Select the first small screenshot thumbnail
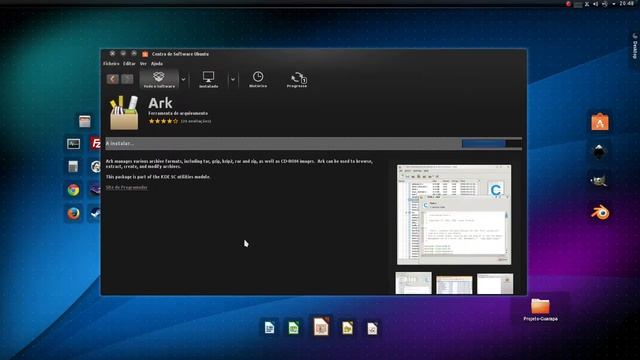This screenshot has height=360, width=640. [x=413, y=283]
